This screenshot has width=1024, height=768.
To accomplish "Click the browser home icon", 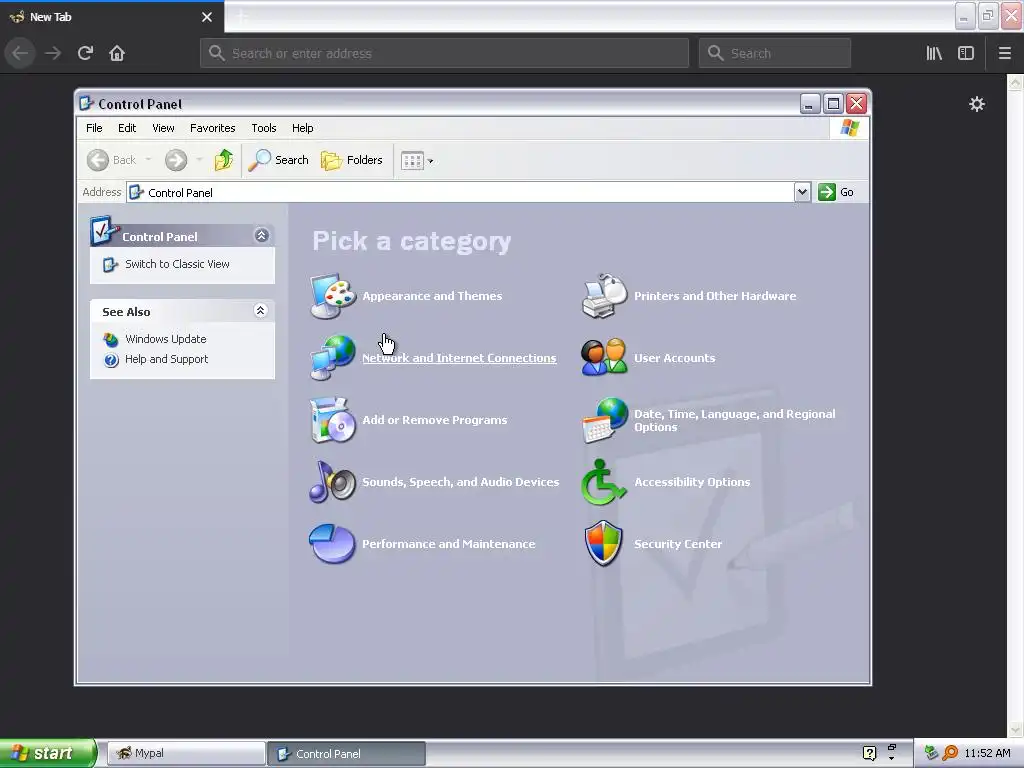I will pyautogui.click(x=117, y=53).
